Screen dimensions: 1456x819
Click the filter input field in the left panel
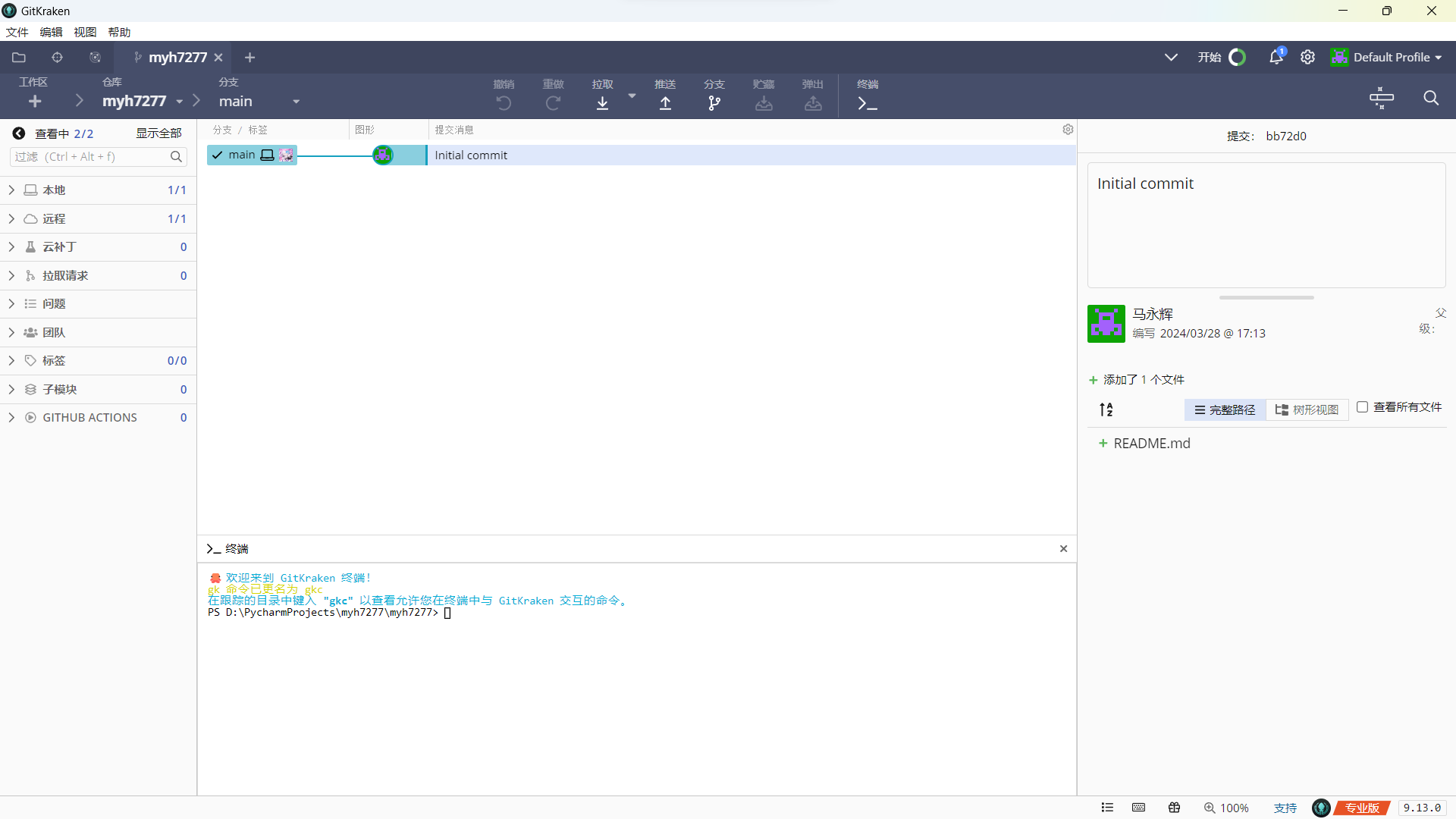99,157
